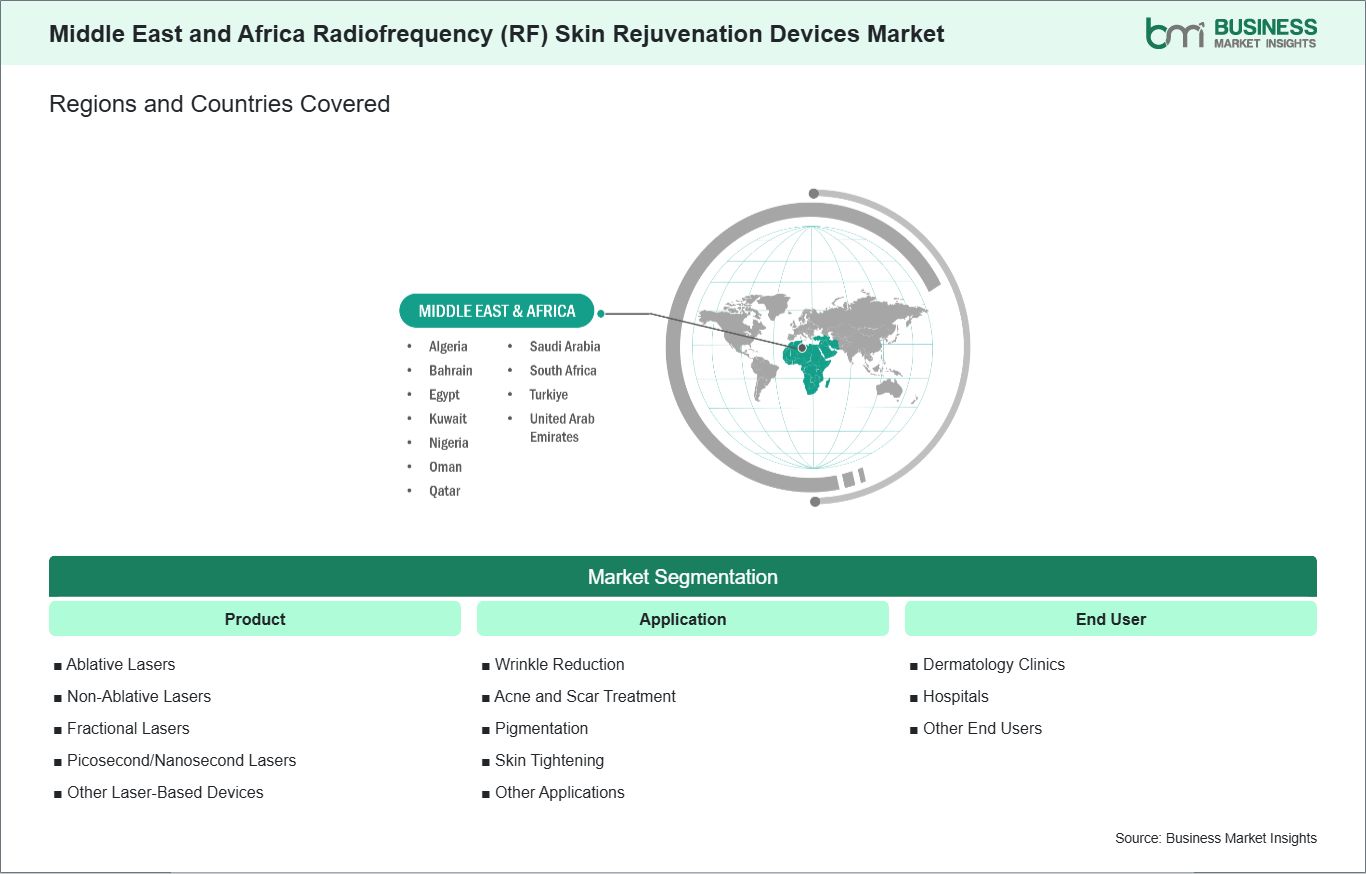Click the 'Kuwait' country entry
Screen dimensions: 1366x874
tap(448, 418)
